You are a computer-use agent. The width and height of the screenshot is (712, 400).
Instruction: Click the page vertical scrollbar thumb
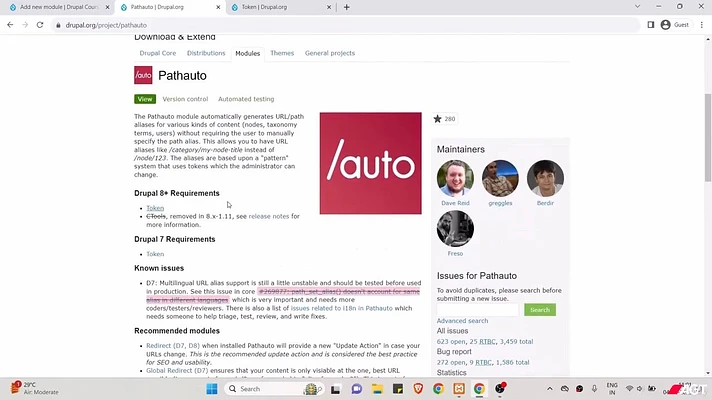707,137
